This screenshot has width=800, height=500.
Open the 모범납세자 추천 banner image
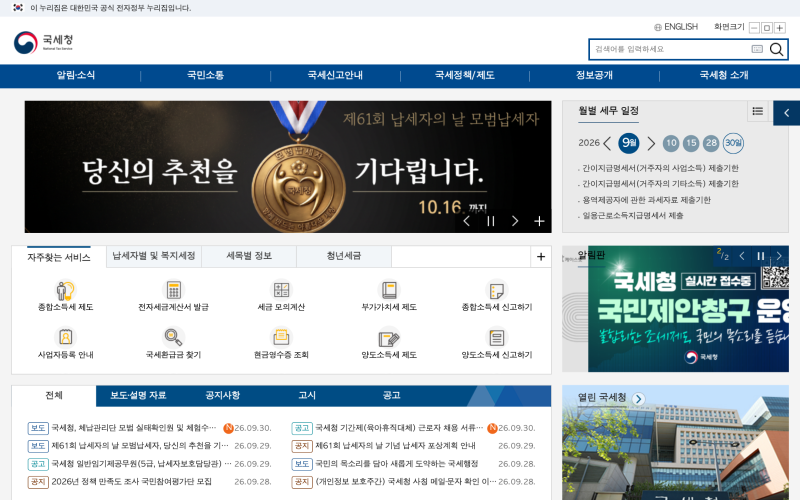pos(288,167)
